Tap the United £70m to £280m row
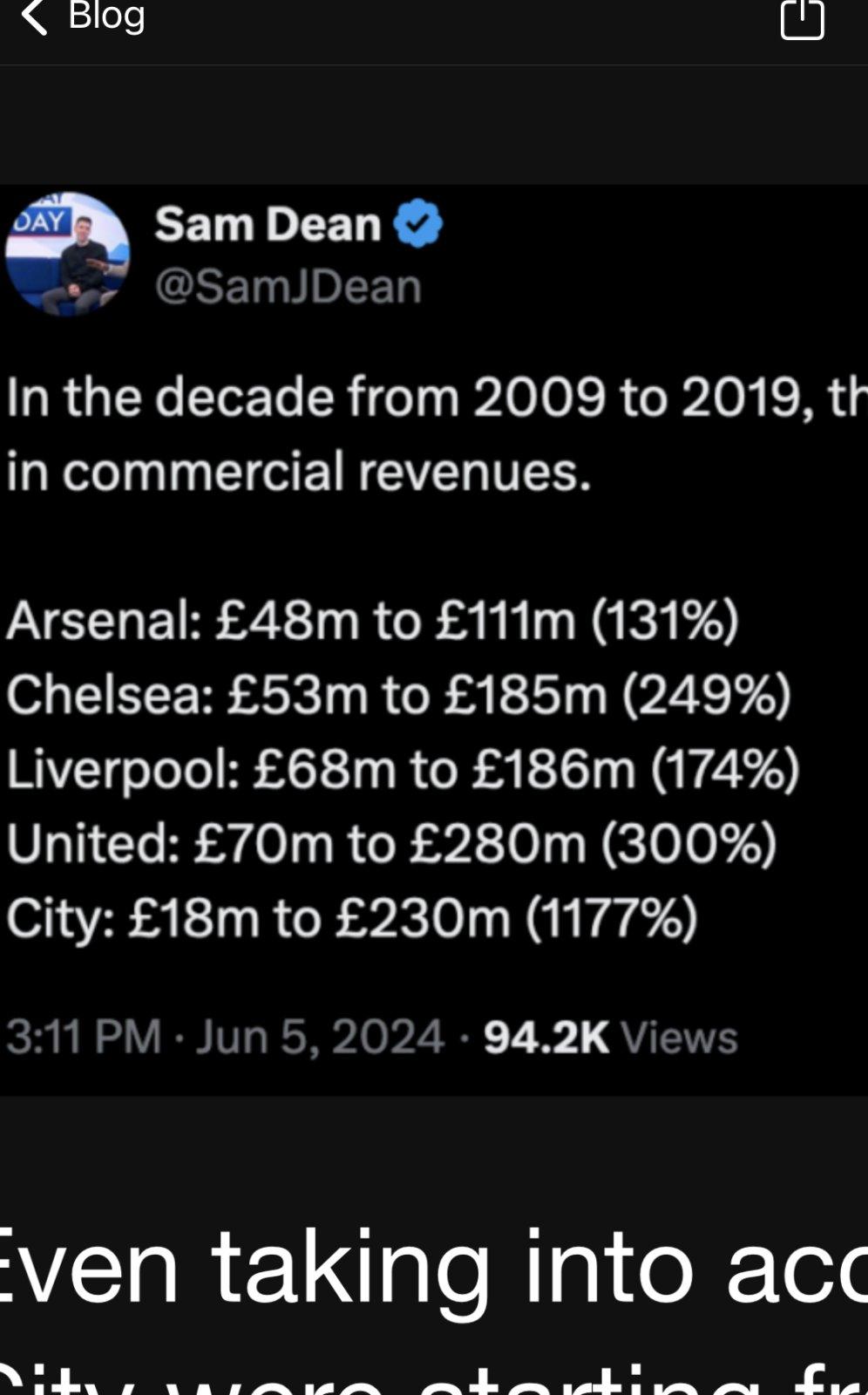The height and width of the screenshot is (1395, 868). pyautogui.click(x=391, y=843)
